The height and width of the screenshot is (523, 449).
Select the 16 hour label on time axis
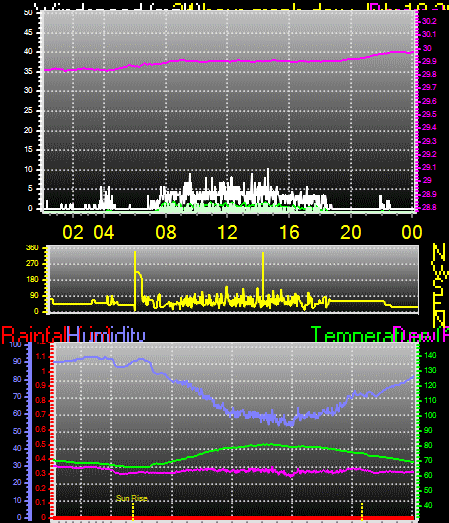[289, 232]
